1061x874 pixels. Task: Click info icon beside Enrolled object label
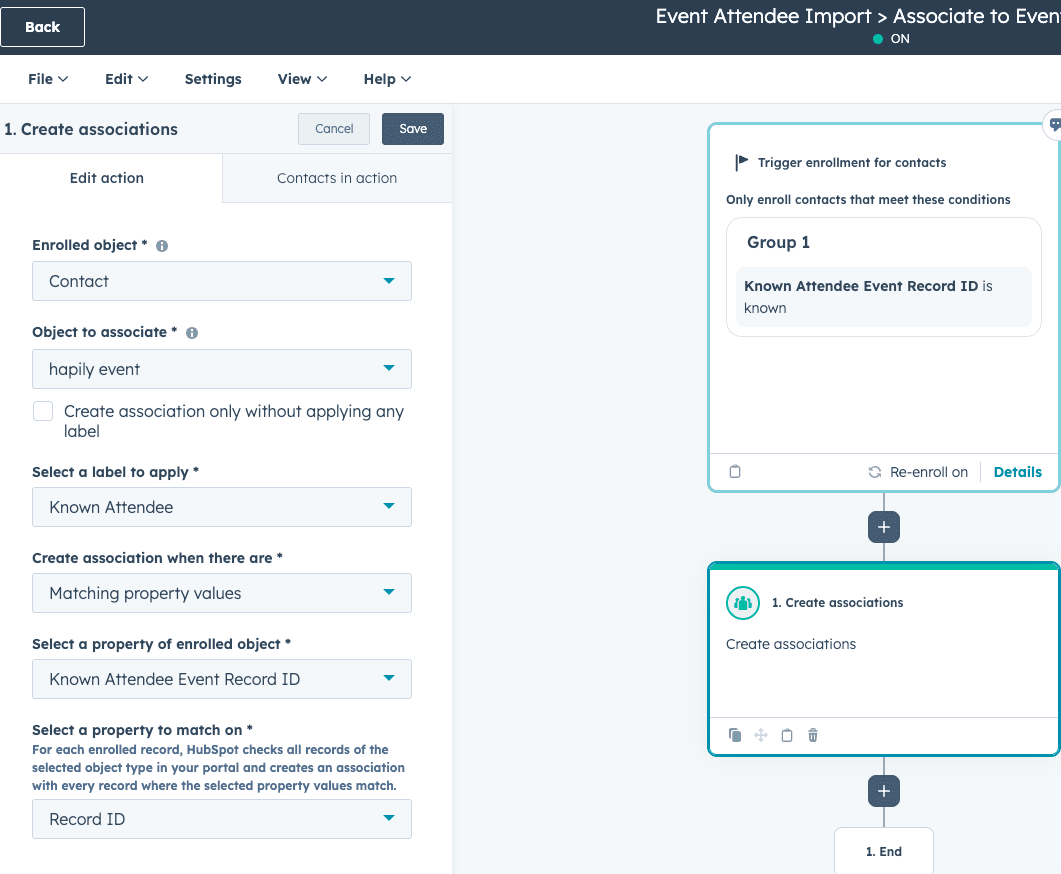pos(162,246)
